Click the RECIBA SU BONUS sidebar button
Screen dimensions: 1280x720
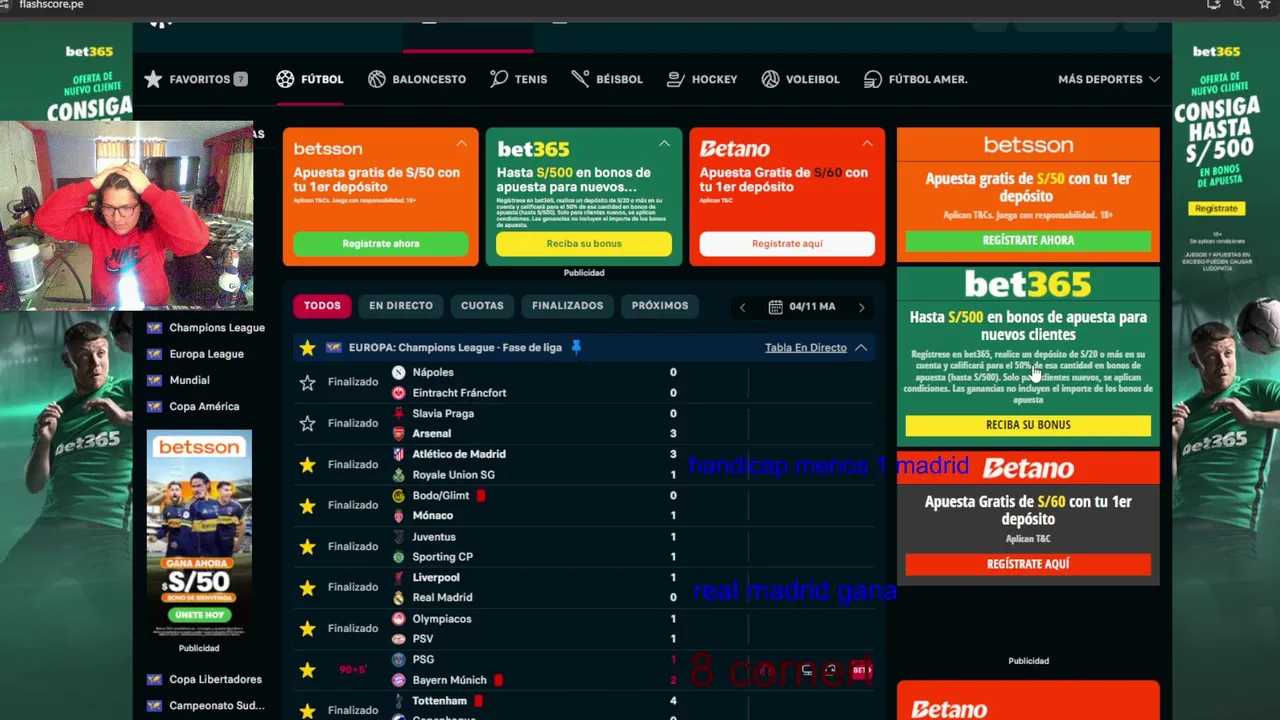(1028, 425)
